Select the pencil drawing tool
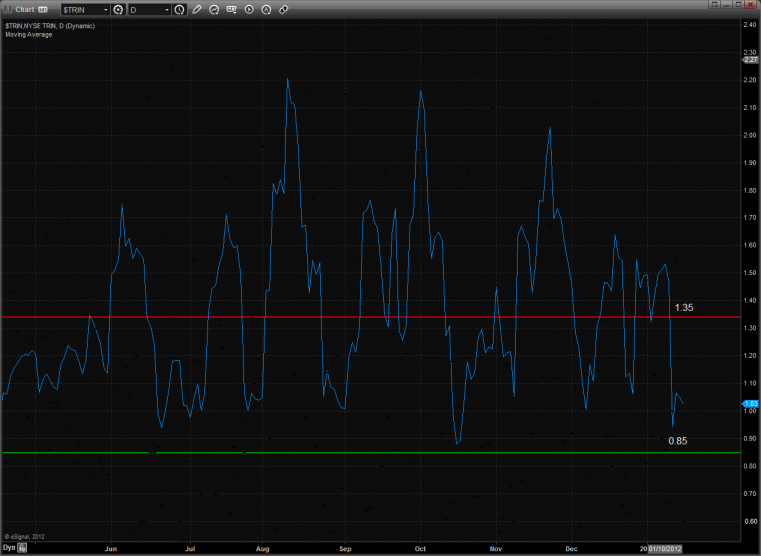761x556 pixels. pos(197,10)
